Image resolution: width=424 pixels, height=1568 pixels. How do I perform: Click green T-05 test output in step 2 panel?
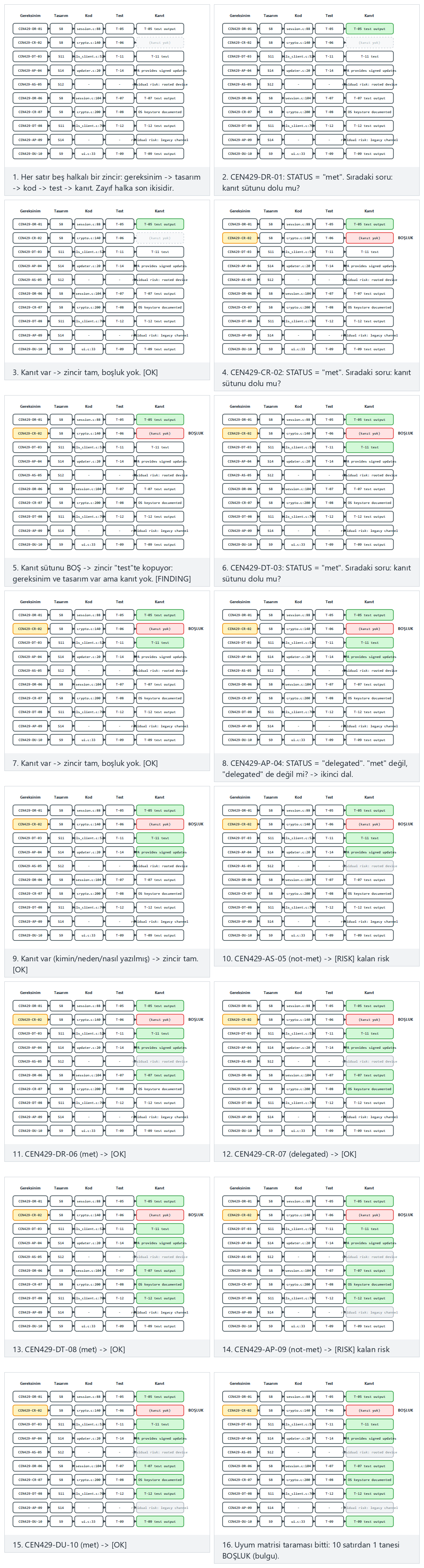click(x=369, y=29)
